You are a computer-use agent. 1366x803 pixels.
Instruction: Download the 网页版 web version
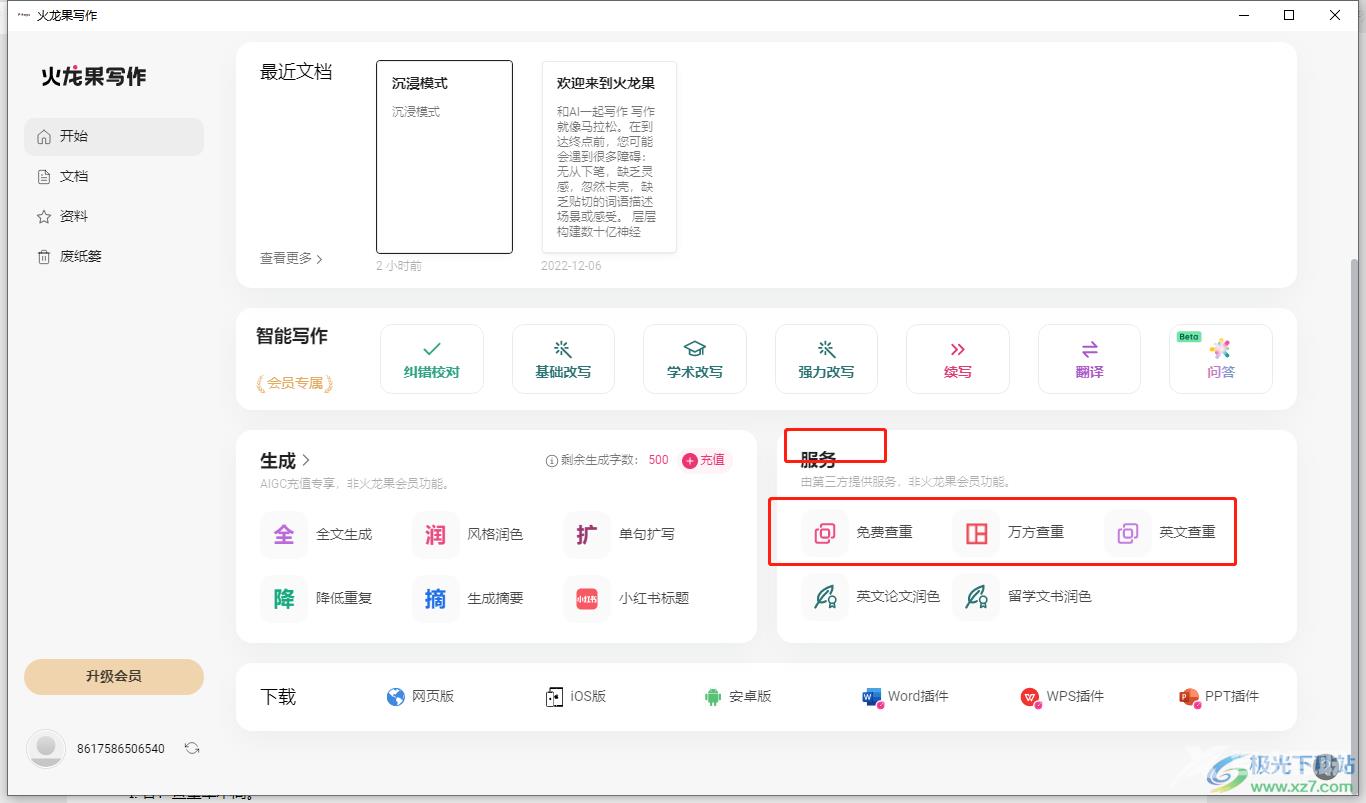click(420, 696)
